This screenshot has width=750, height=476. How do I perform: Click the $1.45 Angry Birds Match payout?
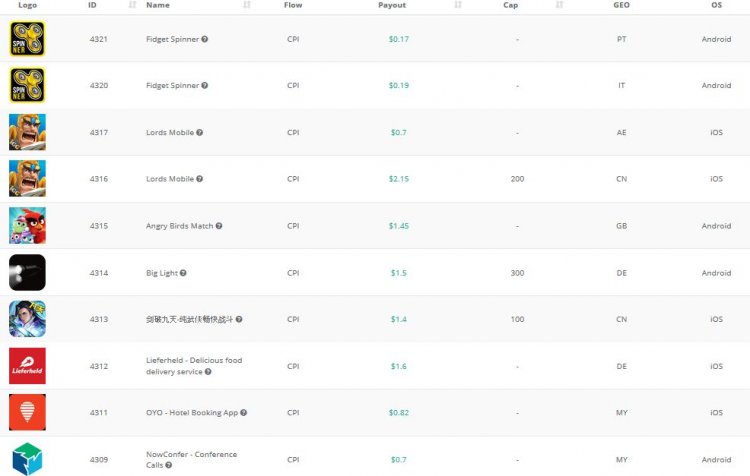[x=398, y=226]
